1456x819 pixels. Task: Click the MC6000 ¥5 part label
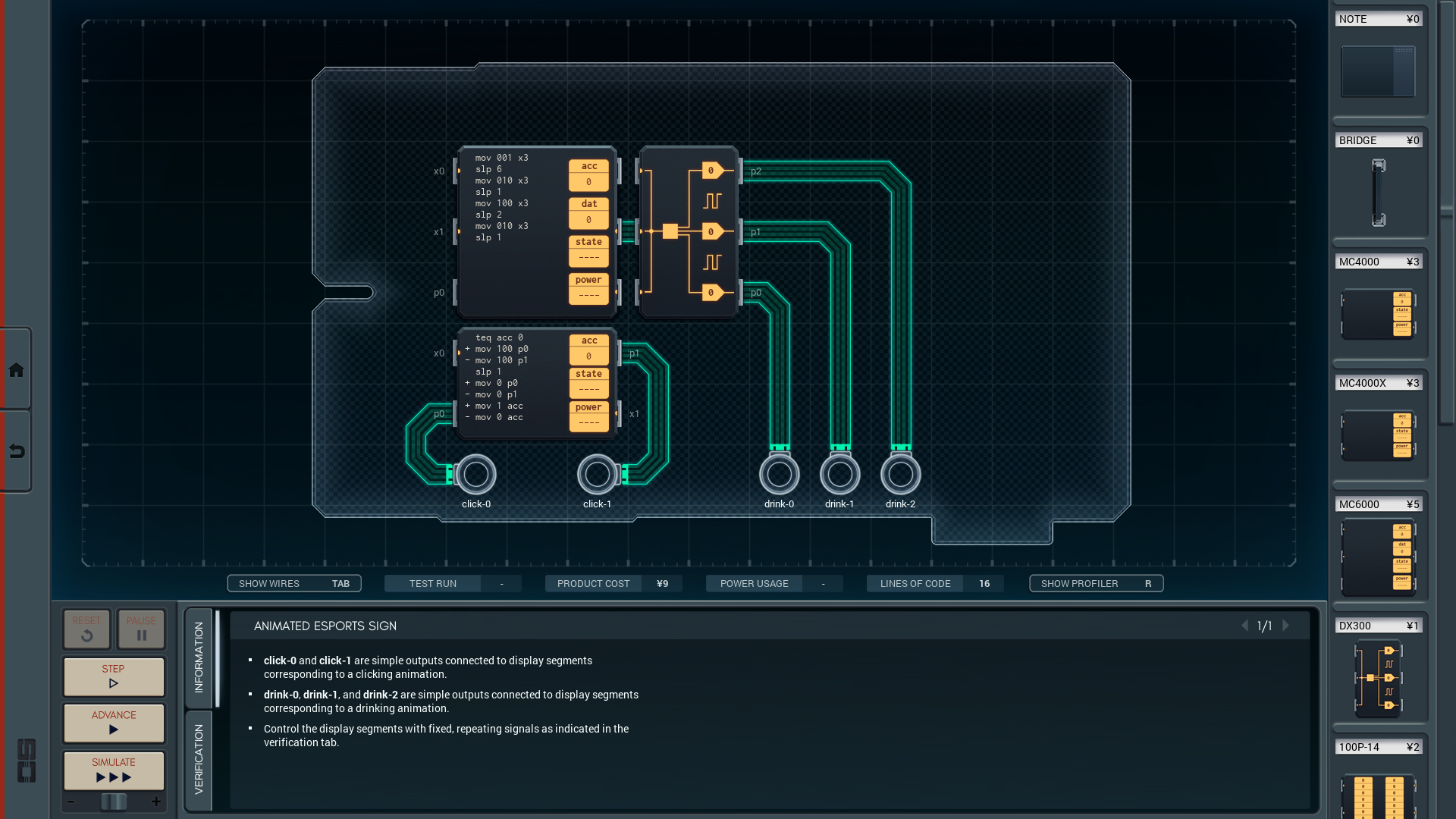(x=1379, y=504)
